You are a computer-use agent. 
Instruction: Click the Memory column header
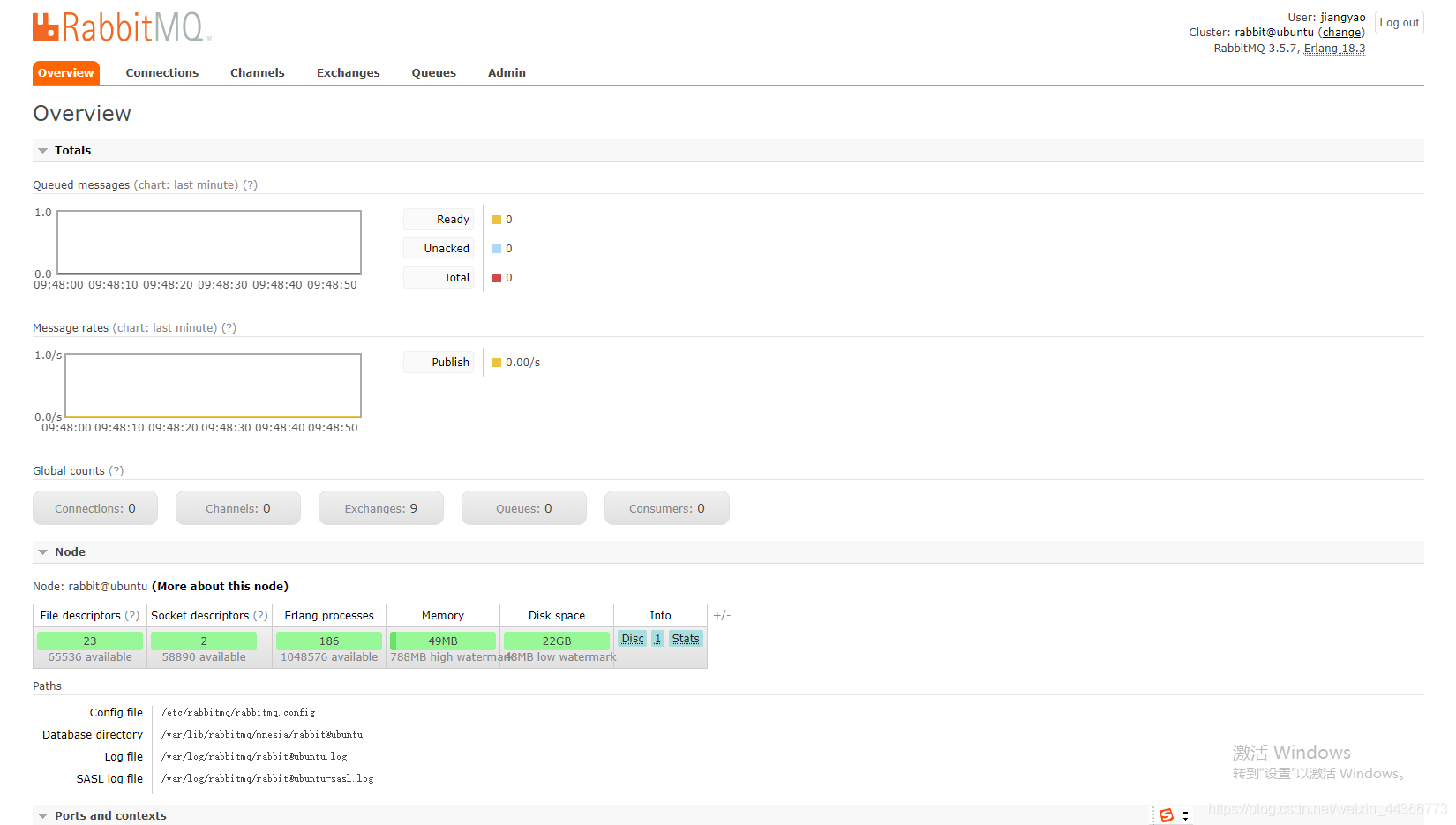coord(443,616)
